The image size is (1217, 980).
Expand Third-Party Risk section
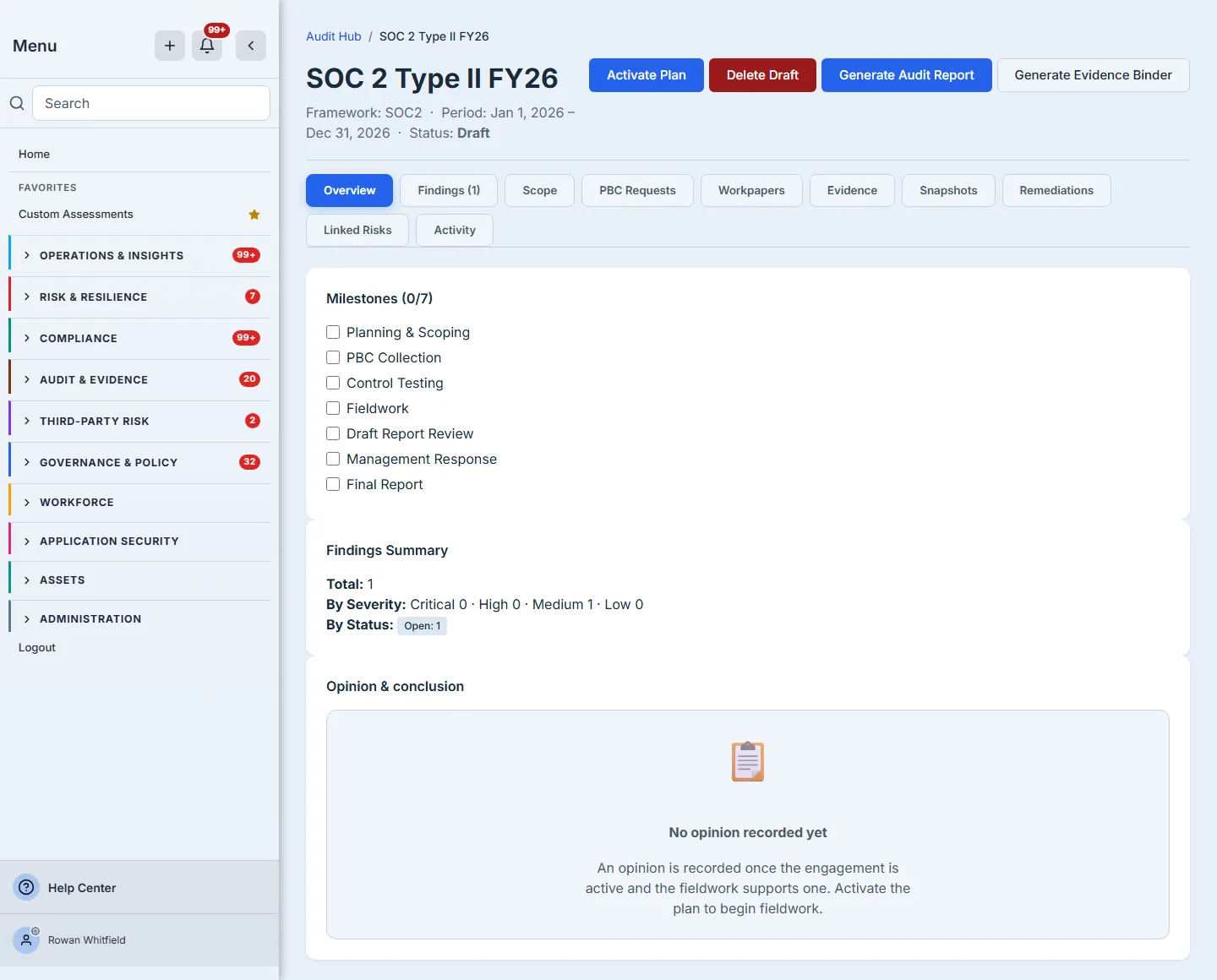pos(139,421)
